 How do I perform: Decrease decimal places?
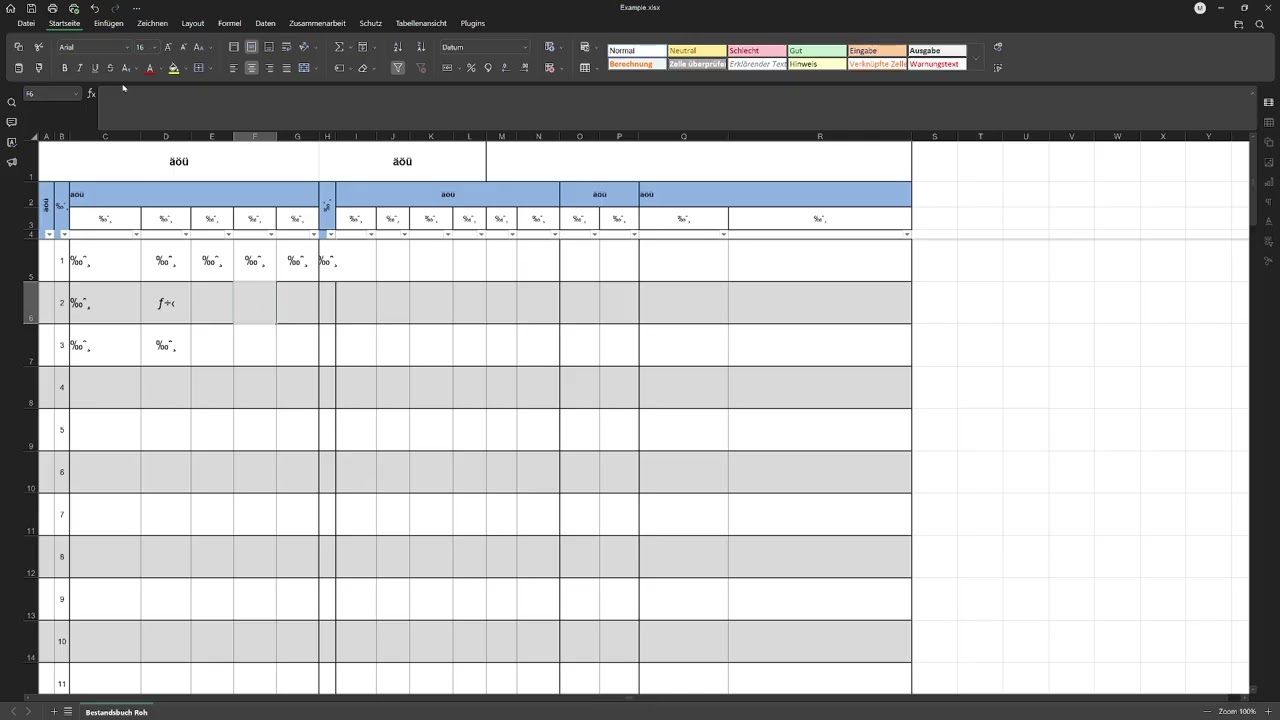coord(505,68)
